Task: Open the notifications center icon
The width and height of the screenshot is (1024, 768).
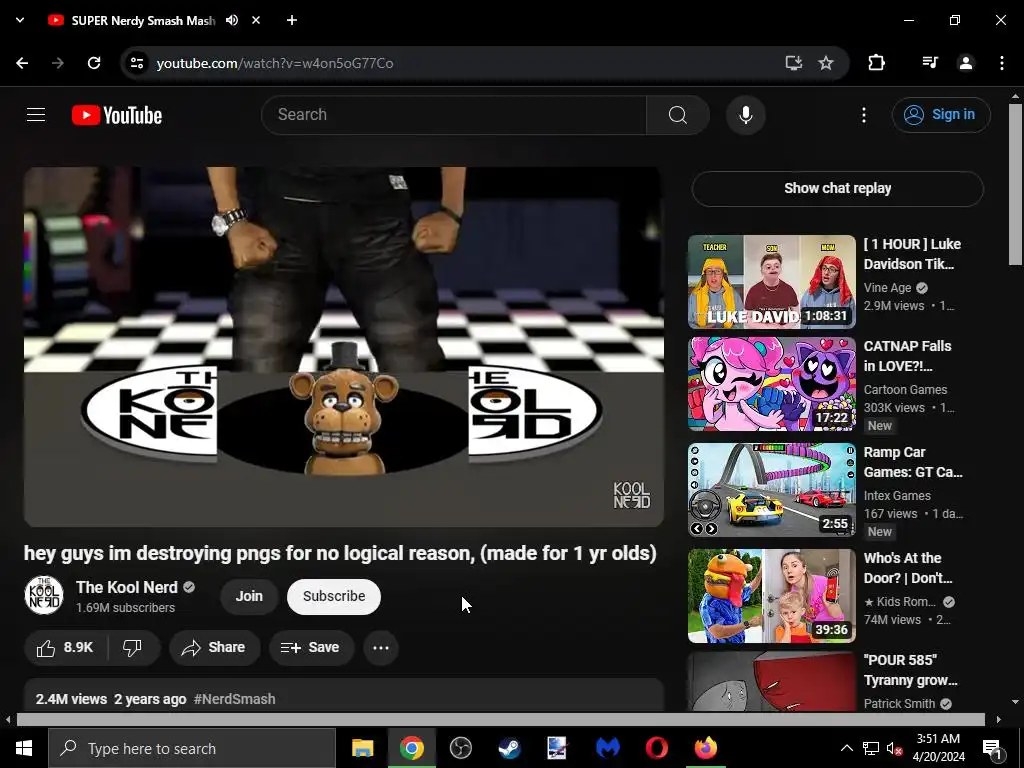Action: pyautogui.click(x=992, y=748)
